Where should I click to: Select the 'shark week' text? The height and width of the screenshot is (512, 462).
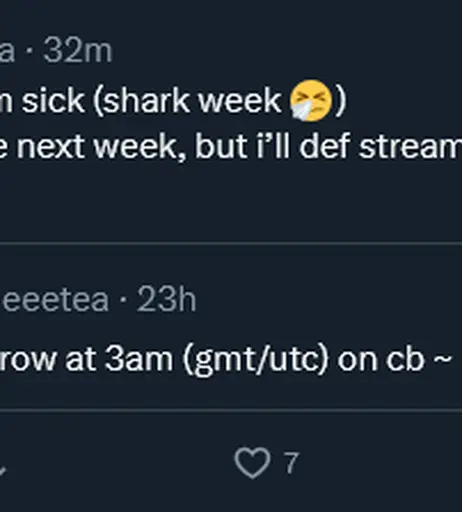click(187, 100)
